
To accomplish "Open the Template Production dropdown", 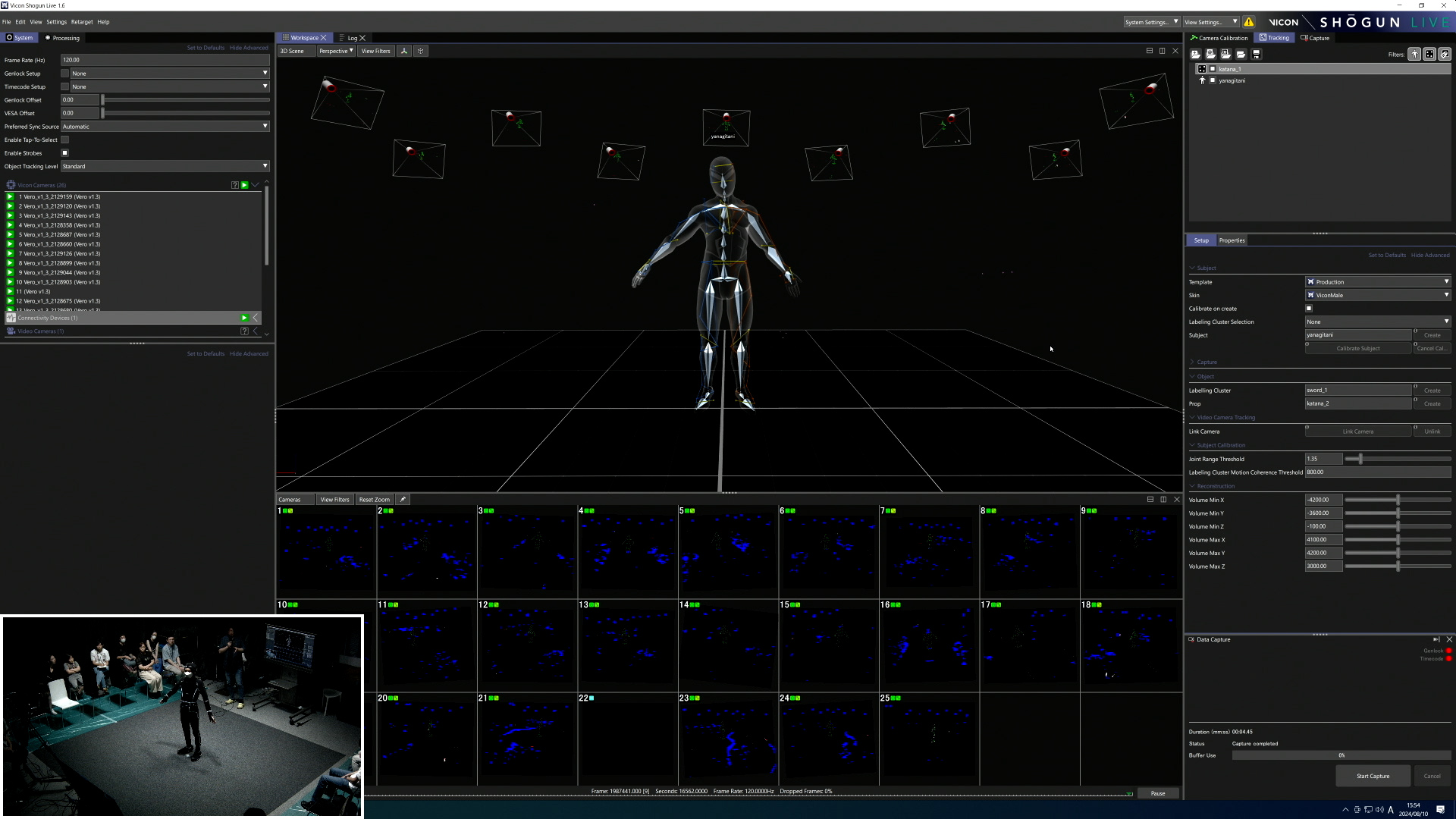I will [x=1377, y=282].
